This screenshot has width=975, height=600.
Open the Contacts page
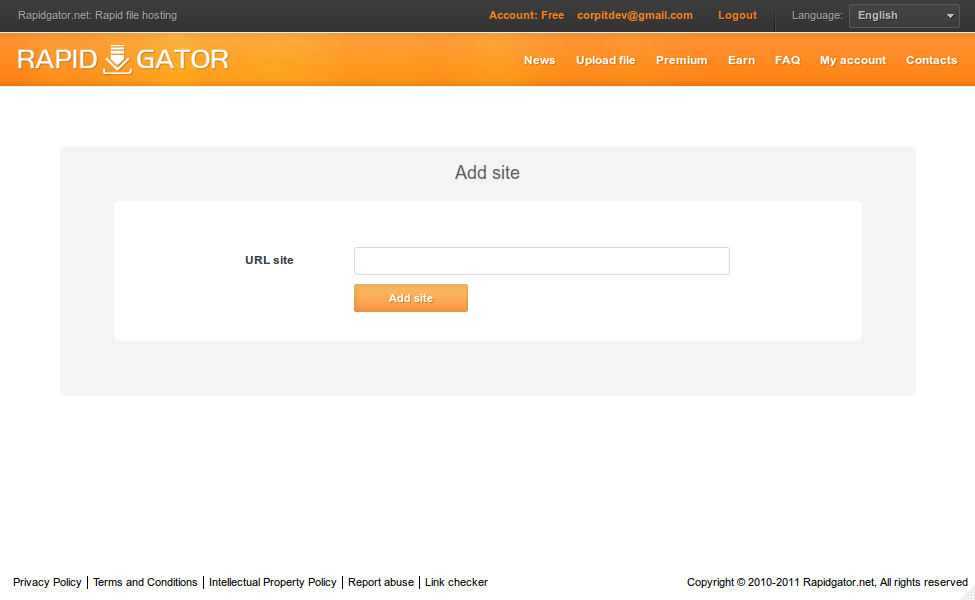coord(931,60)
